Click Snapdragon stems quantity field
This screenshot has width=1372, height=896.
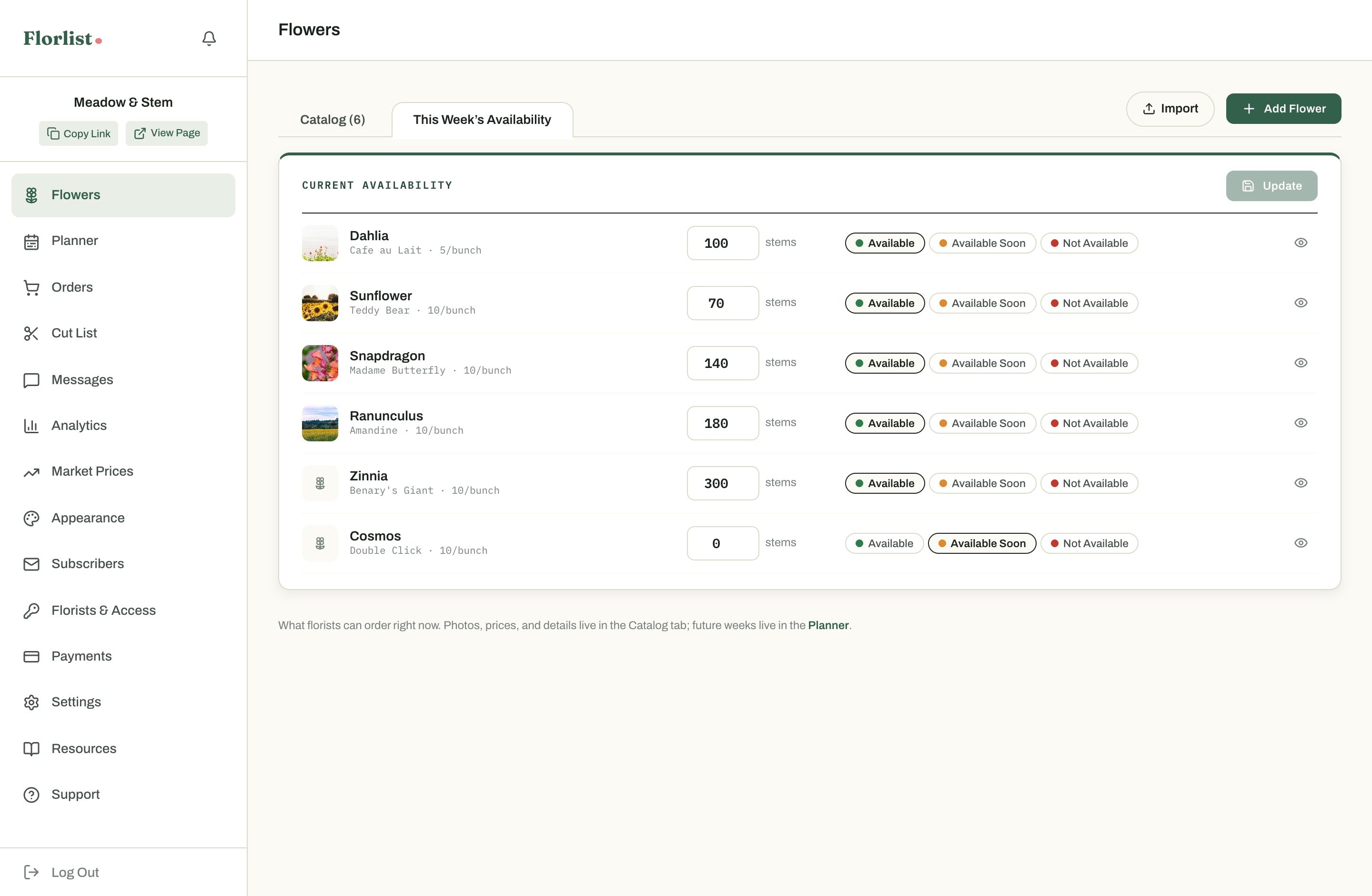pos(722,363)
